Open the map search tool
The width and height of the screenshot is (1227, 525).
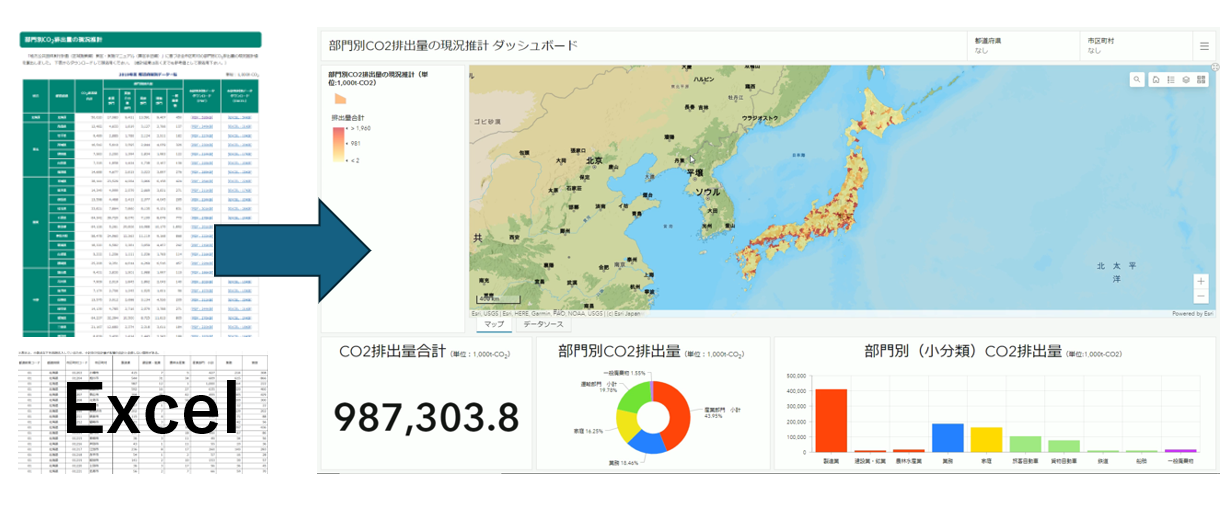pos(1138,79)
